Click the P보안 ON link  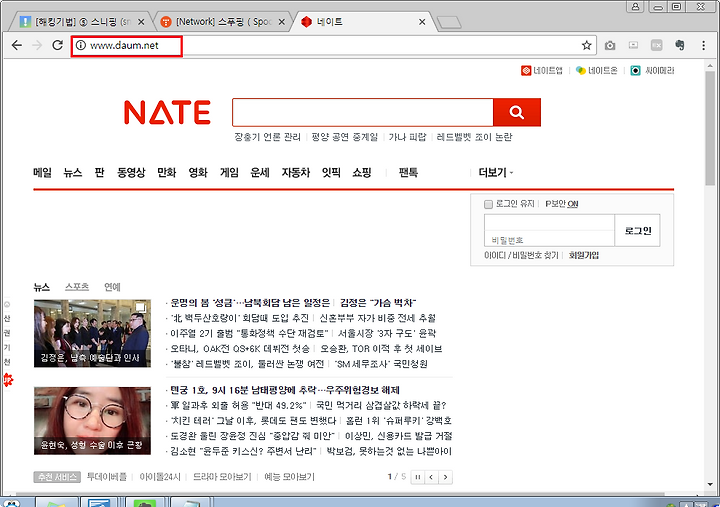tap(562, 204)
